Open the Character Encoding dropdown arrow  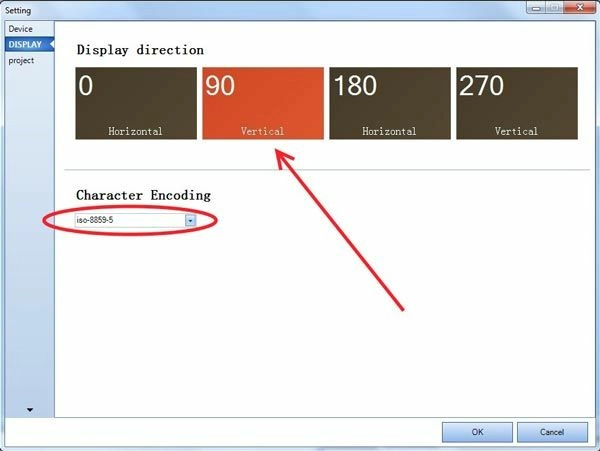click(190, 219)
